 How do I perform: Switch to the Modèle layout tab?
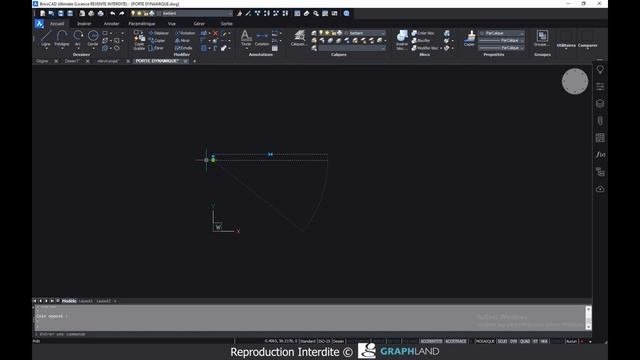point(69,301)
